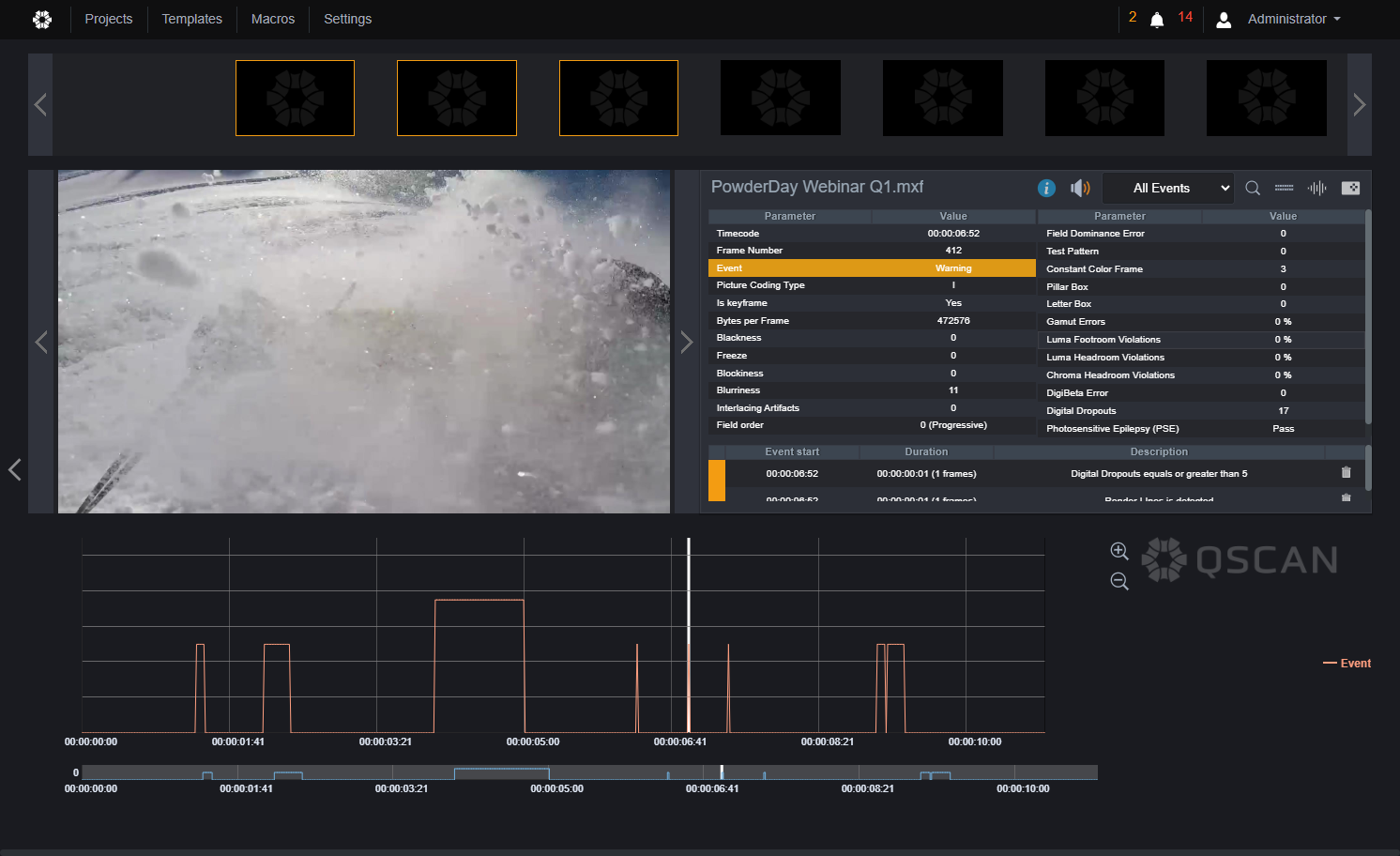Click the widest event block in graph
The height and width of the screenshot is (856, 1400).
coord(479,665)
